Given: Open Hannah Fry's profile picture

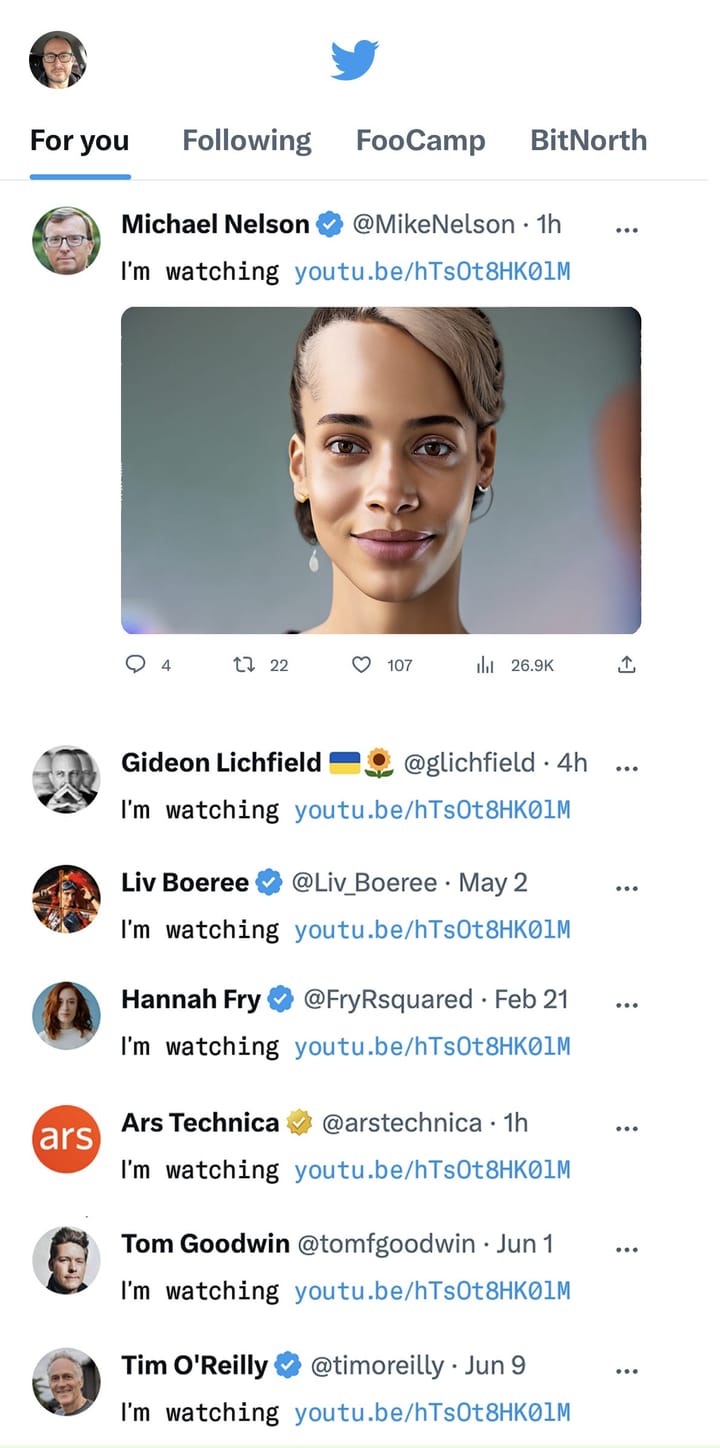Looking at the screenshot, I should click(x=66, y=1015).
